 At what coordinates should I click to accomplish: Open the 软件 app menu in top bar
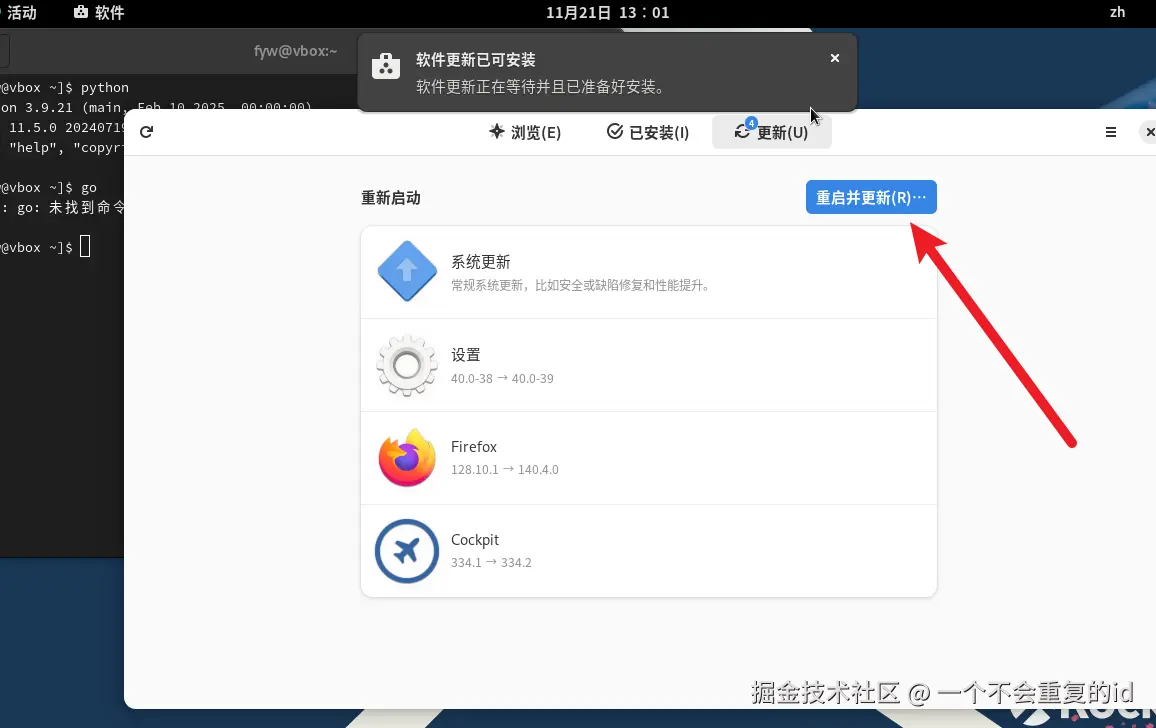coord(99,13)
